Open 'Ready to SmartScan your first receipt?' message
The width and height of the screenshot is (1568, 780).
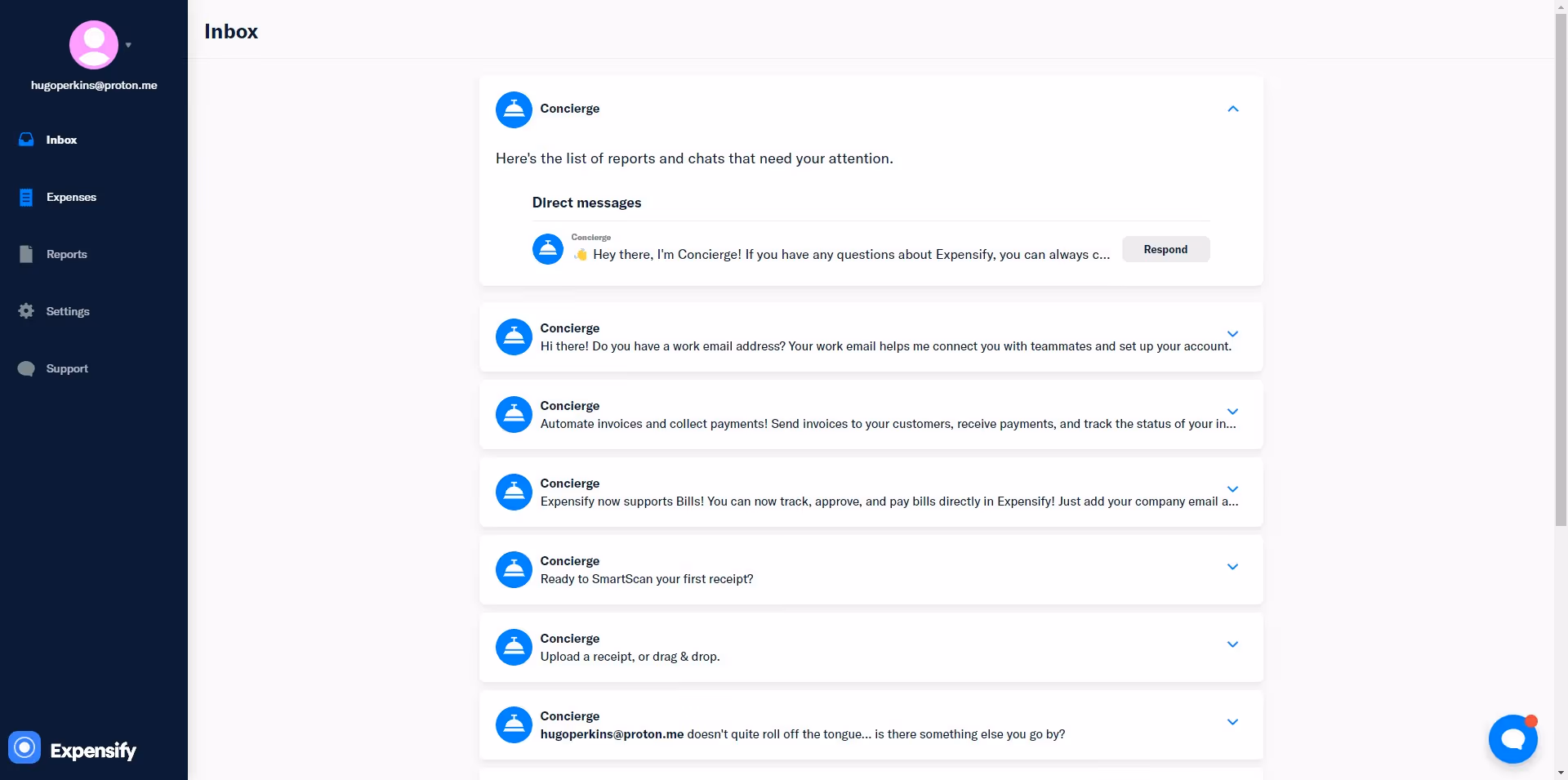pos(647,579)
